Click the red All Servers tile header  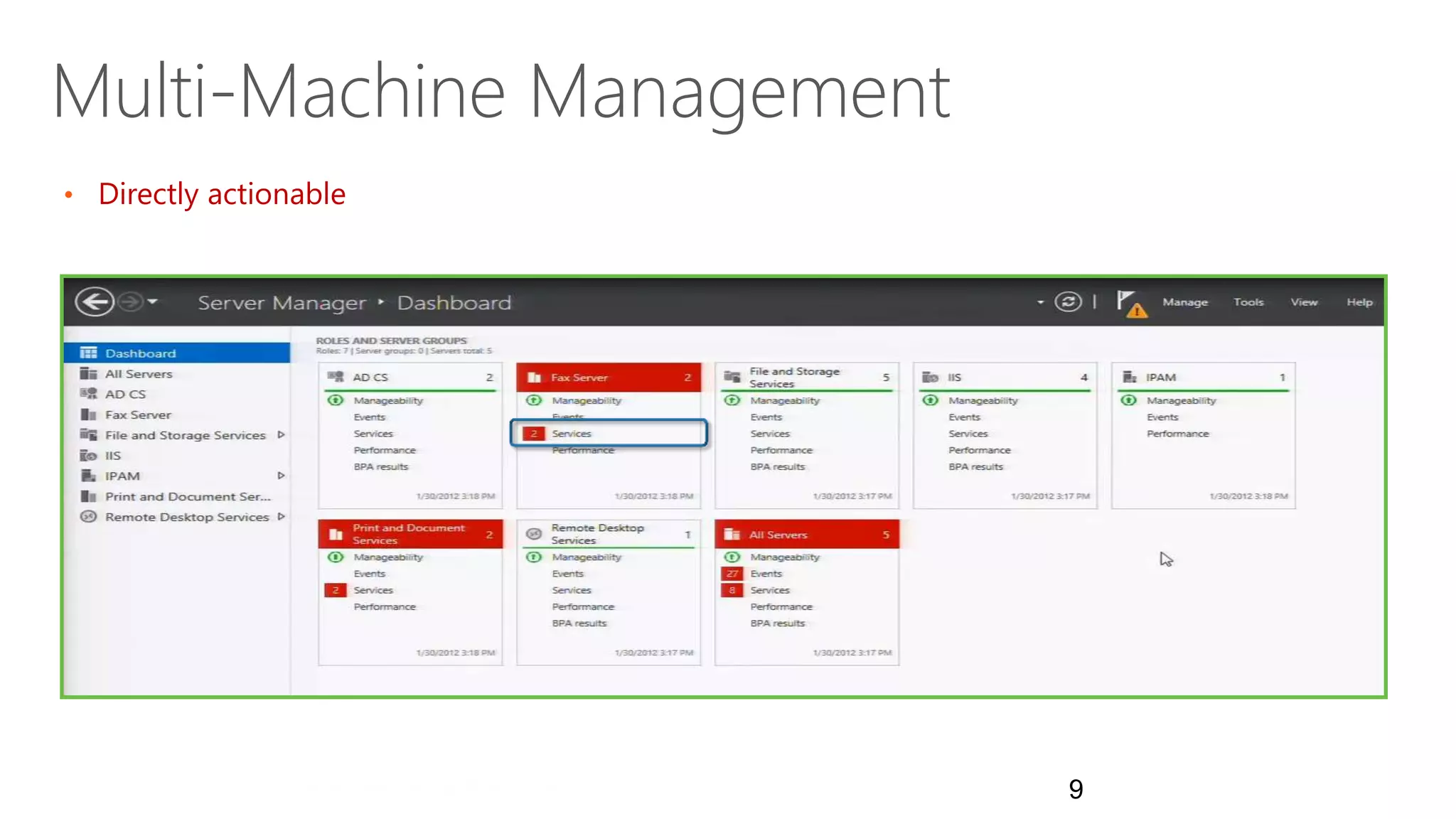[807, 535]
